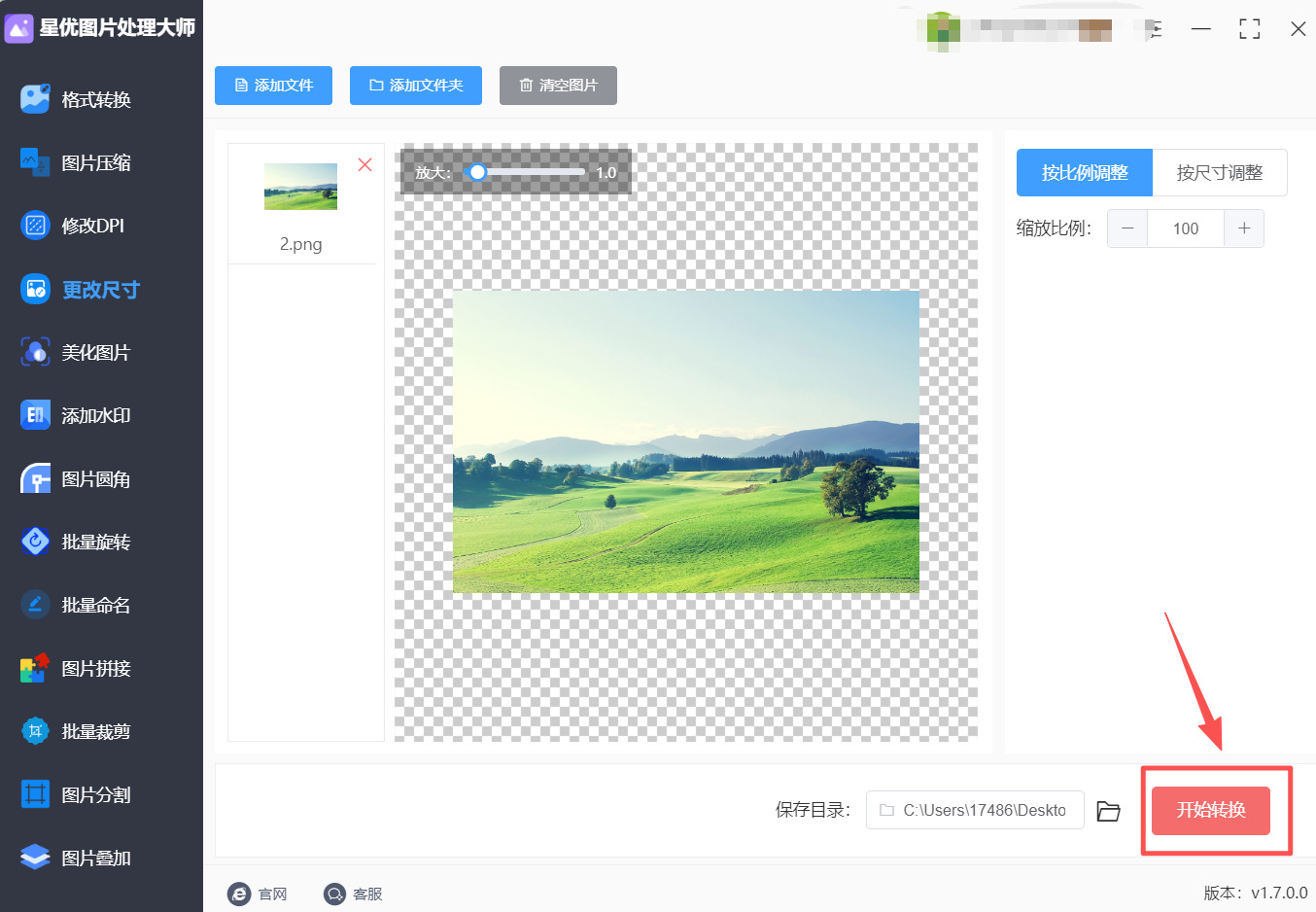The width and height of the screenshot is (1316, 912).
Task: Open the title bar menu icon
Action: click(1154, 29)
